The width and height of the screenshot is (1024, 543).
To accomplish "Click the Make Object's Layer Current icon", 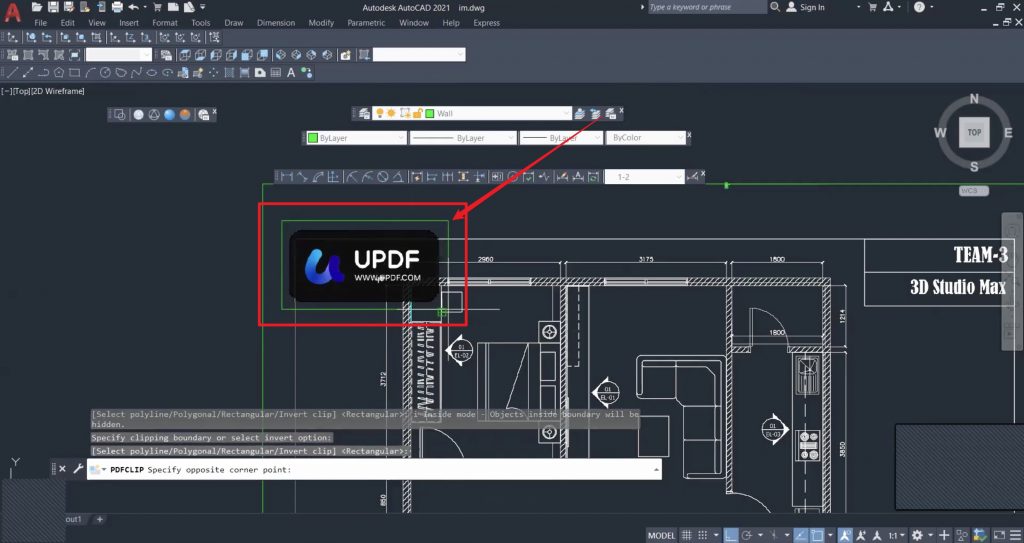I will (579, 114).
